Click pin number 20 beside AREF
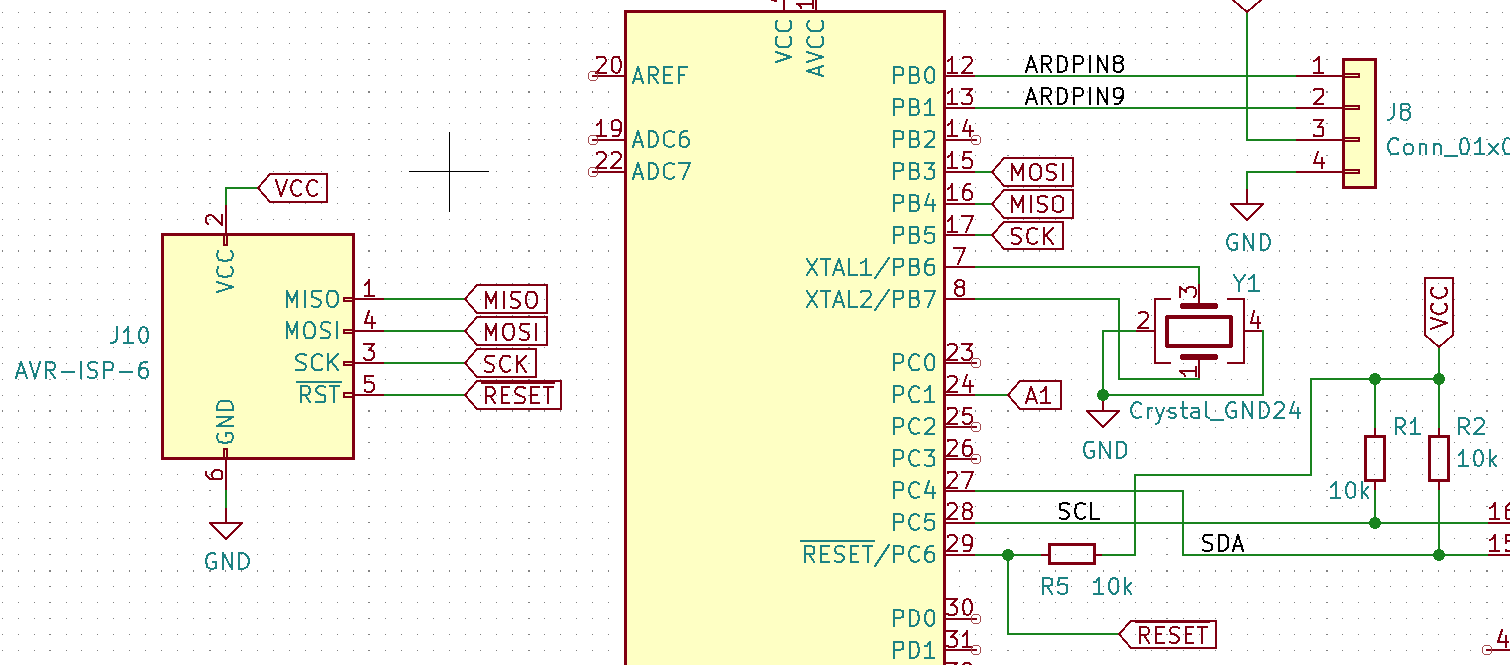The height and width of the screenshot is (665, 1510). click(x=608, y=66)
